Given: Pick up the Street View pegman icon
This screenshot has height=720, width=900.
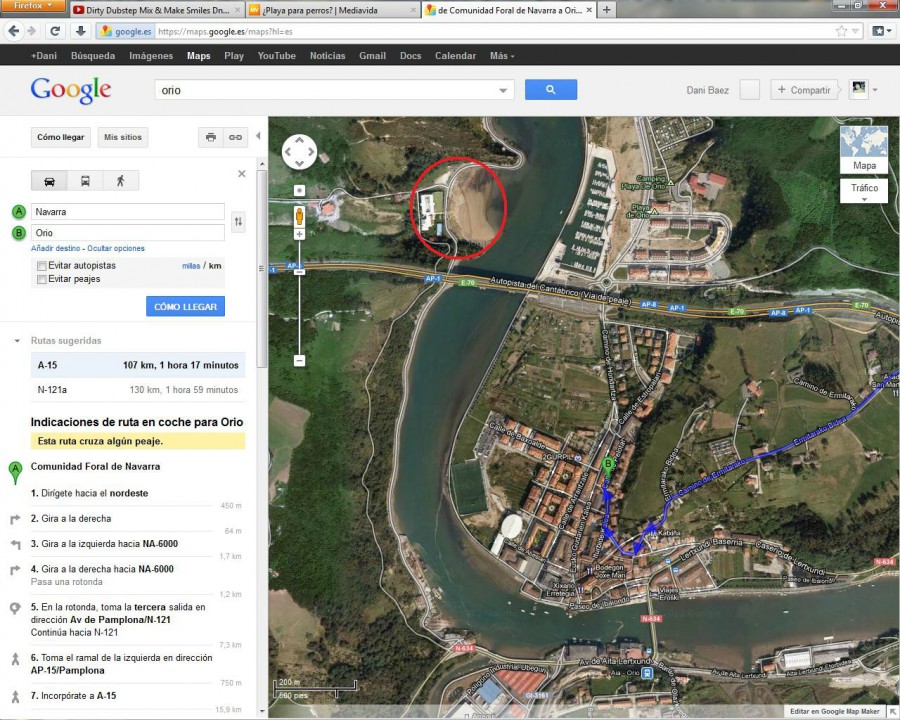Looking at the screenshot, I should pos(299,216).
